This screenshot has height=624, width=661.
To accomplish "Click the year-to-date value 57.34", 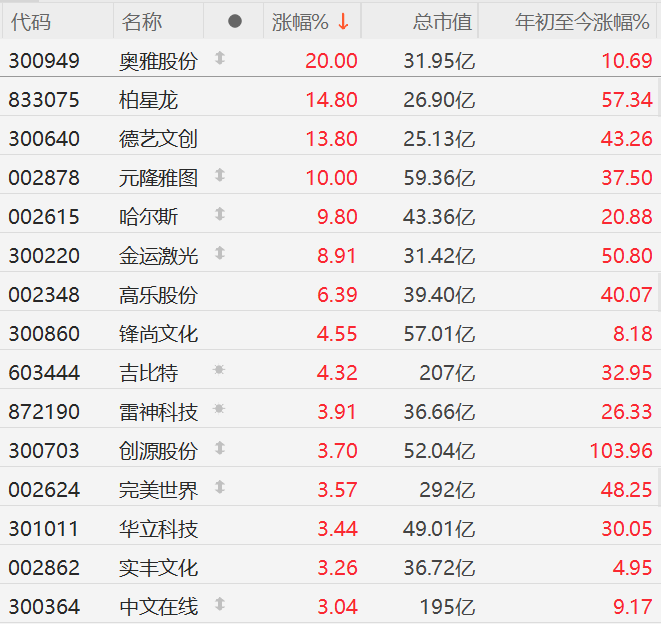I will tap(627, 100).
